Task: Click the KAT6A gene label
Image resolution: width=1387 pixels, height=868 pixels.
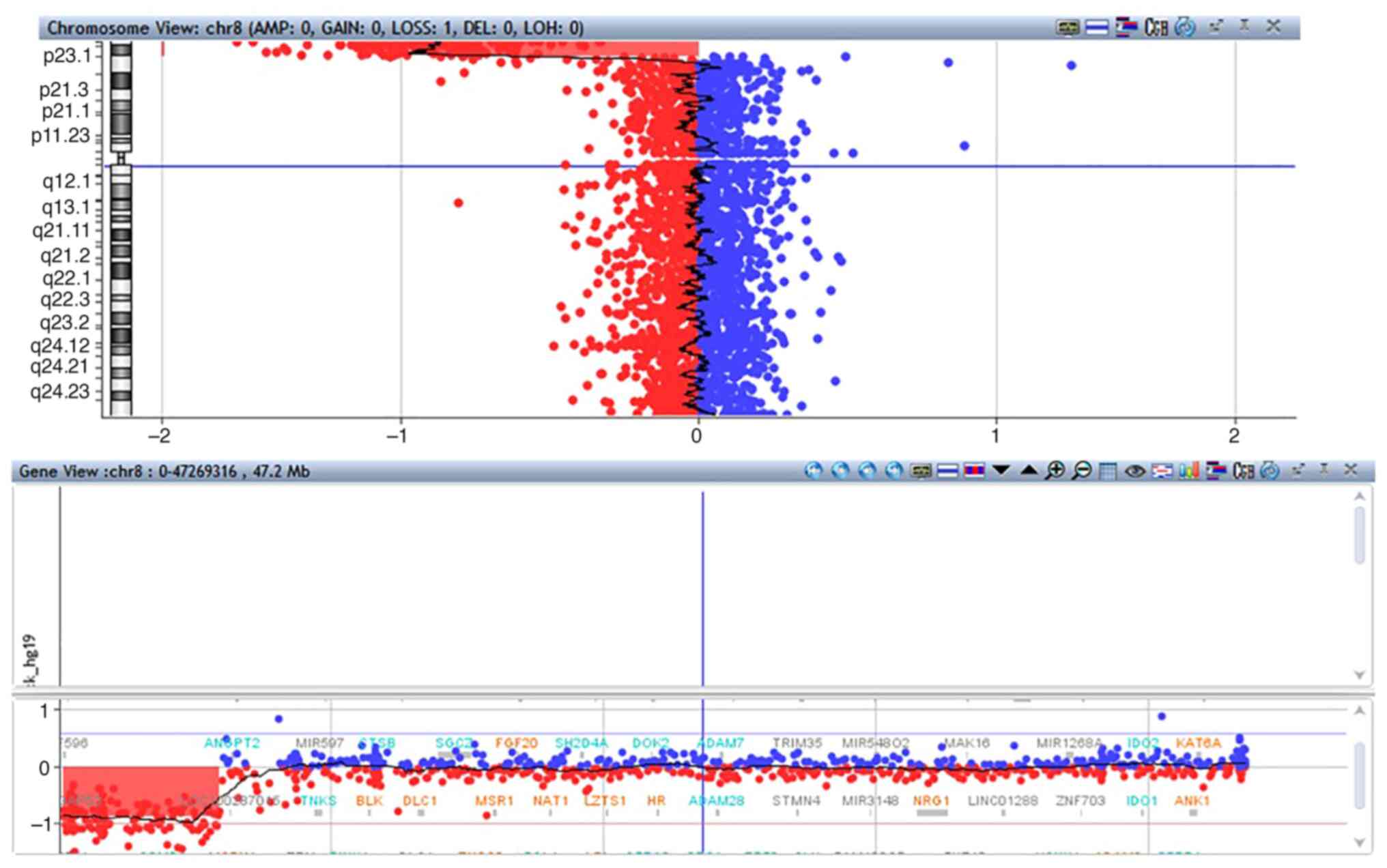Action: tap(1198, 743)
